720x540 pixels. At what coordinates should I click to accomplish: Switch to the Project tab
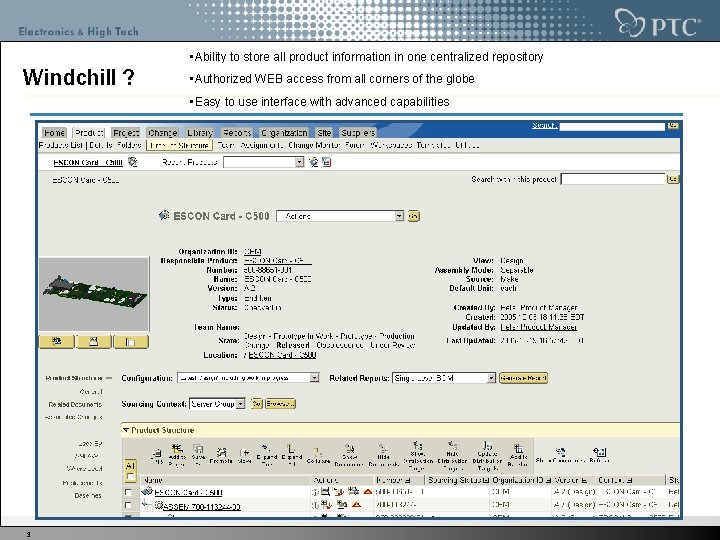126,133
